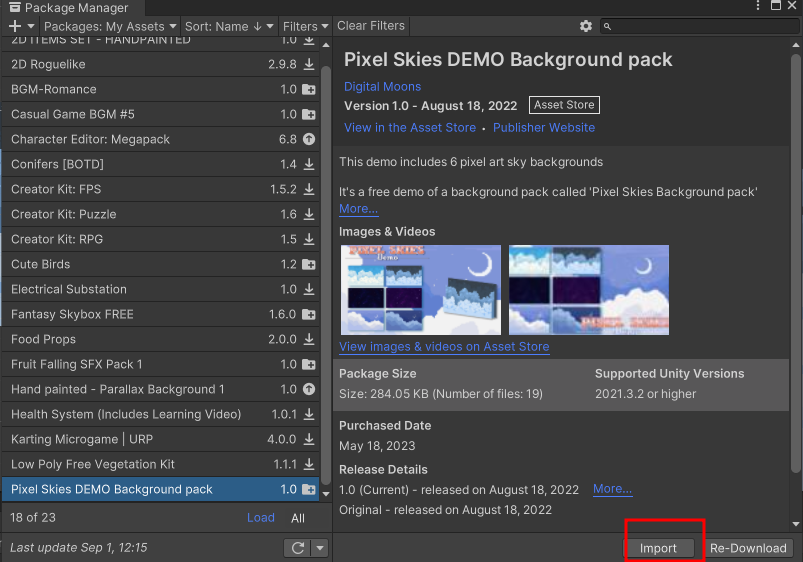Image resolution: width=803 pixels, height=562 pixels.
Task: Click download icon for Health System
Action: pos(309,414)
